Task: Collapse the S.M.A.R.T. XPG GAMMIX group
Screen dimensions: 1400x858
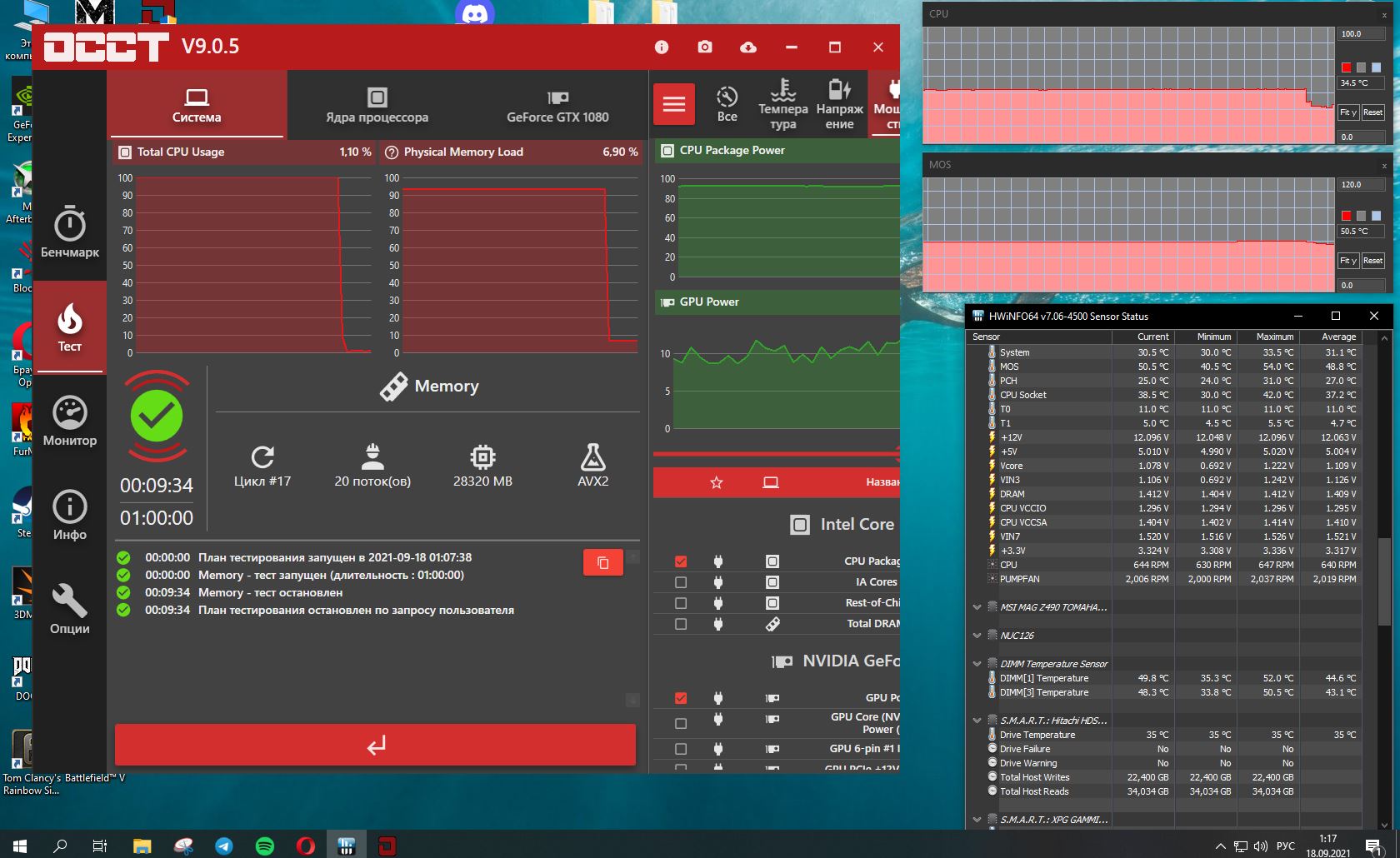Action: 977,820
